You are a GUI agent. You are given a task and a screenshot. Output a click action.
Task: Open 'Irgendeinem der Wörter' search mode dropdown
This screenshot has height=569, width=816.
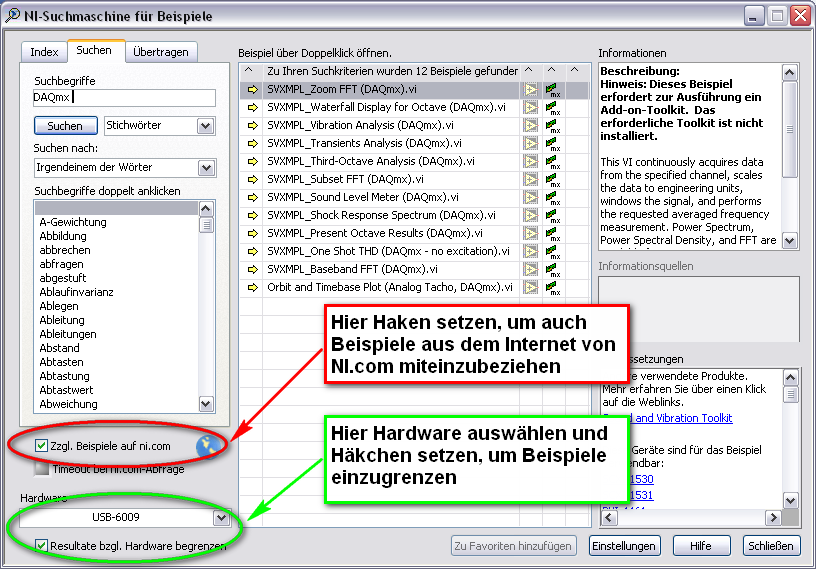207,168
